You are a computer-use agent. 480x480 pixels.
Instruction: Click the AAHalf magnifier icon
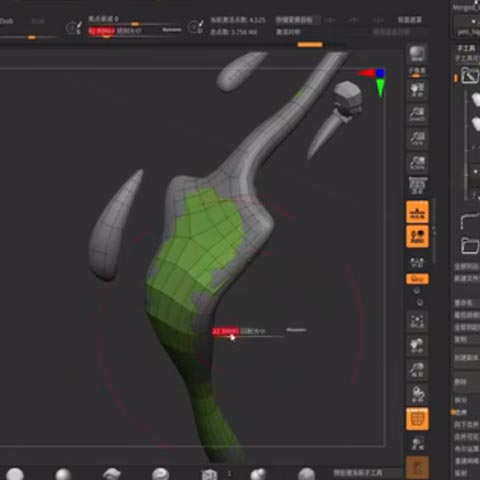click(417, 163)
